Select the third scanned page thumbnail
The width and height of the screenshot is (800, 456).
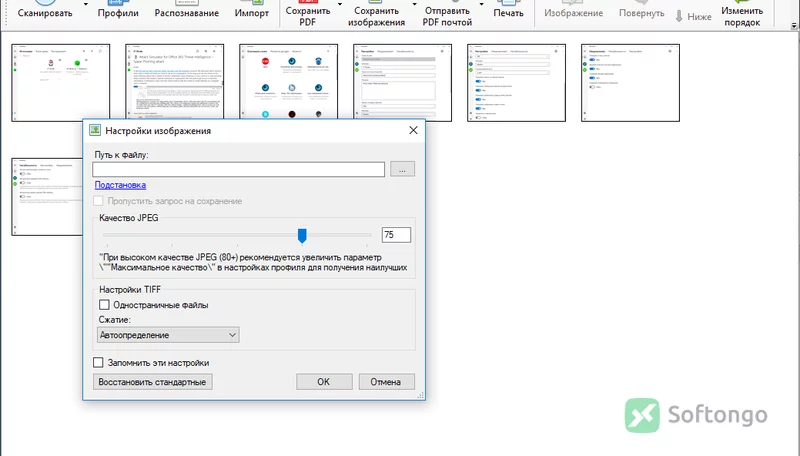[288, 83]
